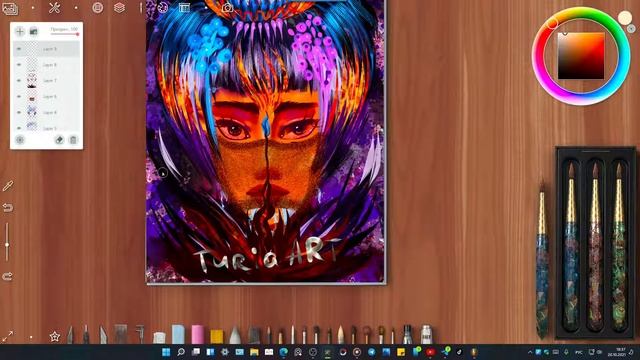Open the reference grid icon above canvas
This screenshot has width=640, height=360.
pos(184,7)
